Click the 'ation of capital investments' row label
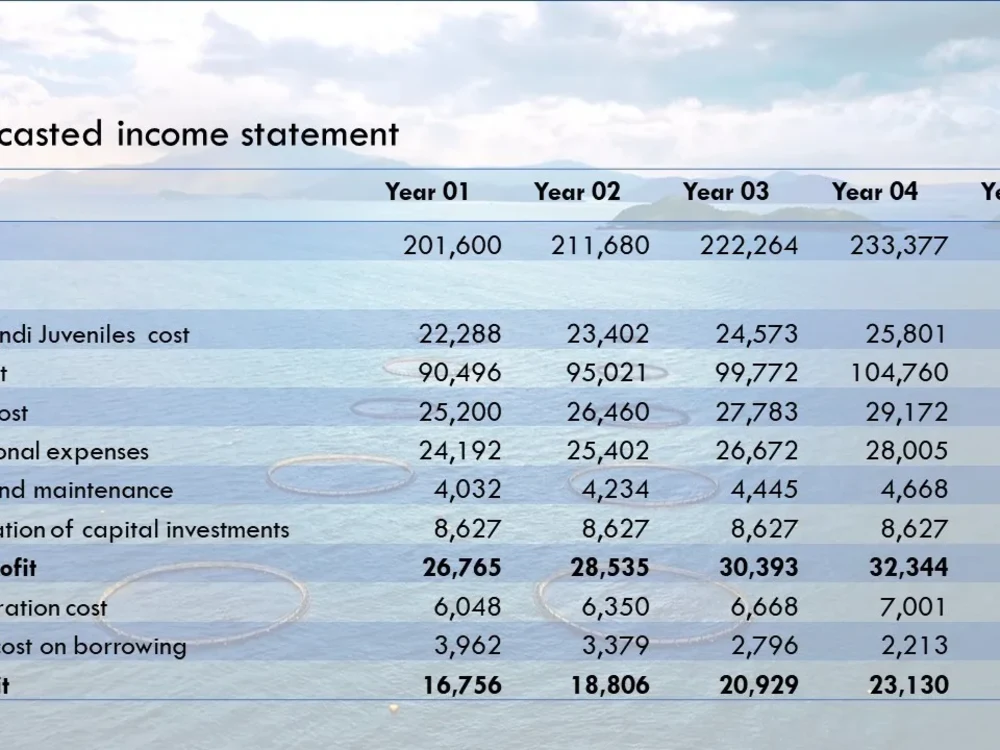 pyautogui.click(x=144, y=530)
